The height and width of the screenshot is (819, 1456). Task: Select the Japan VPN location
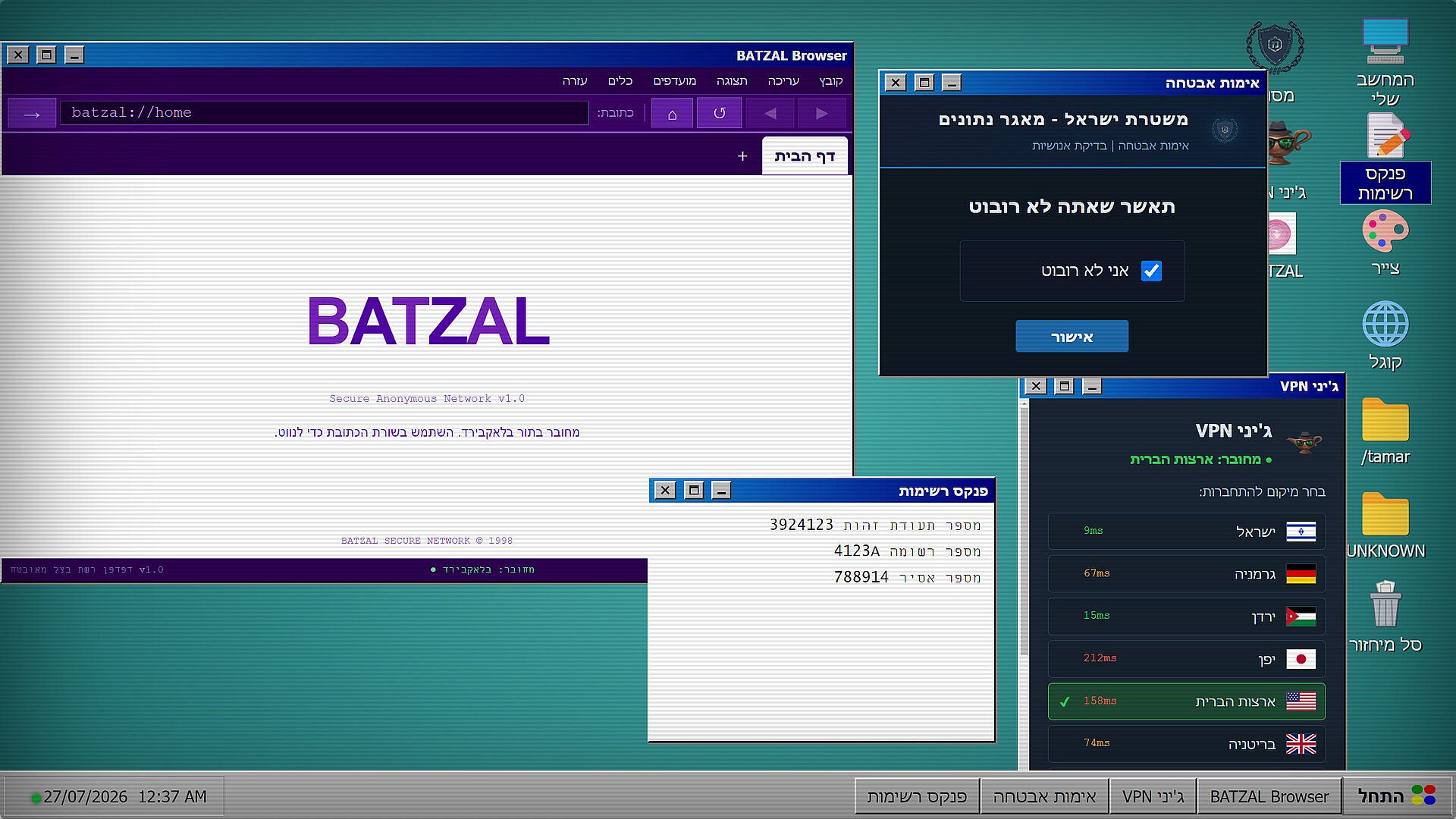click(x=1187, y=658)
